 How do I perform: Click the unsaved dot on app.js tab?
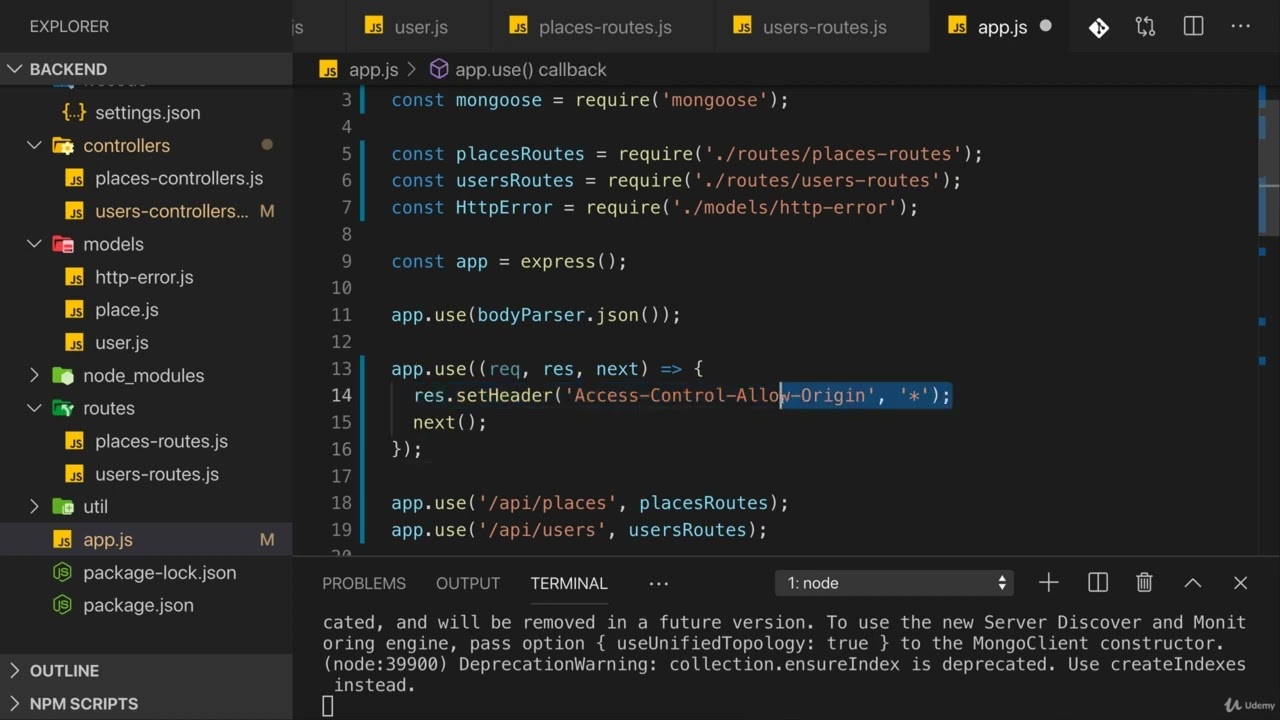coord(1046,26)
